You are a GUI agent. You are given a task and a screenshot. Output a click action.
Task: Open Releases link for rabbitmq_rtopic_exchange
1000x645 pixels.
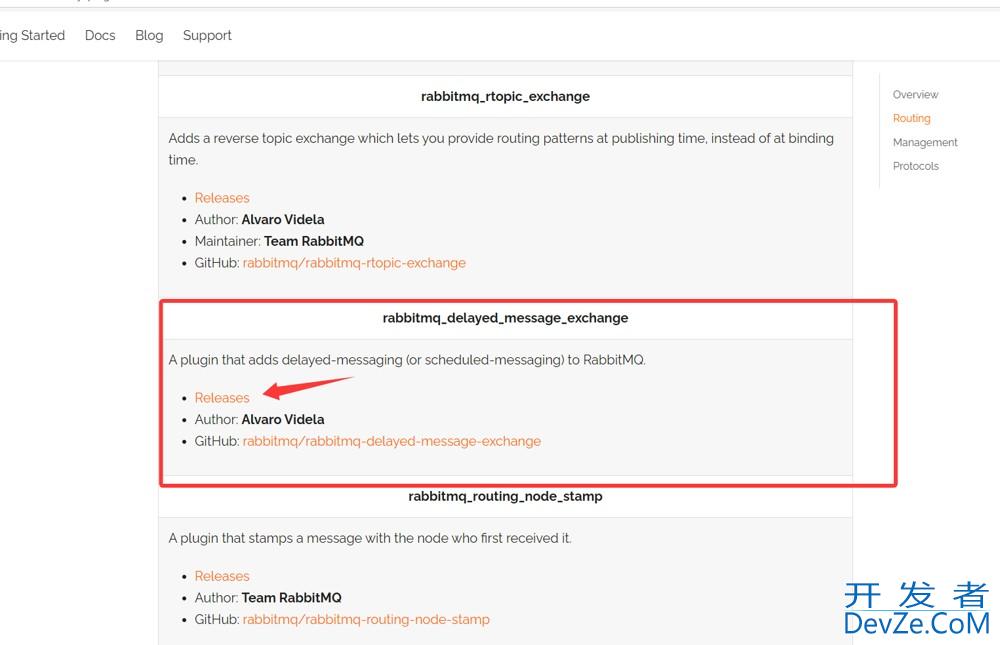pyautogui.click(x=222, y=198)
